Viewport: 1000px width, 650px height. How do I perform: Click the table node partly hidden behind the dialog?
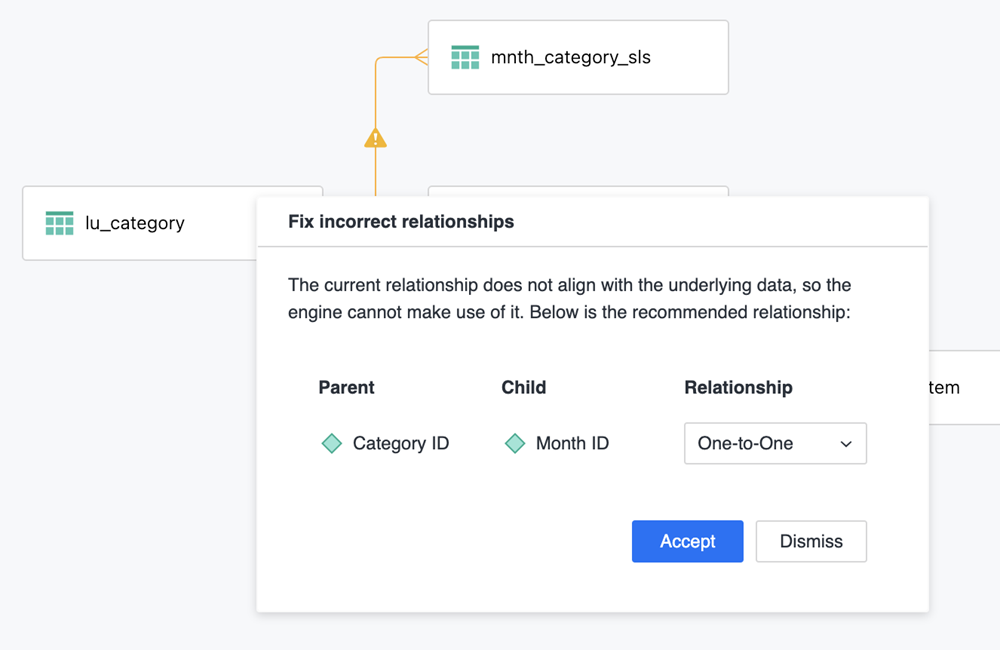tap(578, 191)
